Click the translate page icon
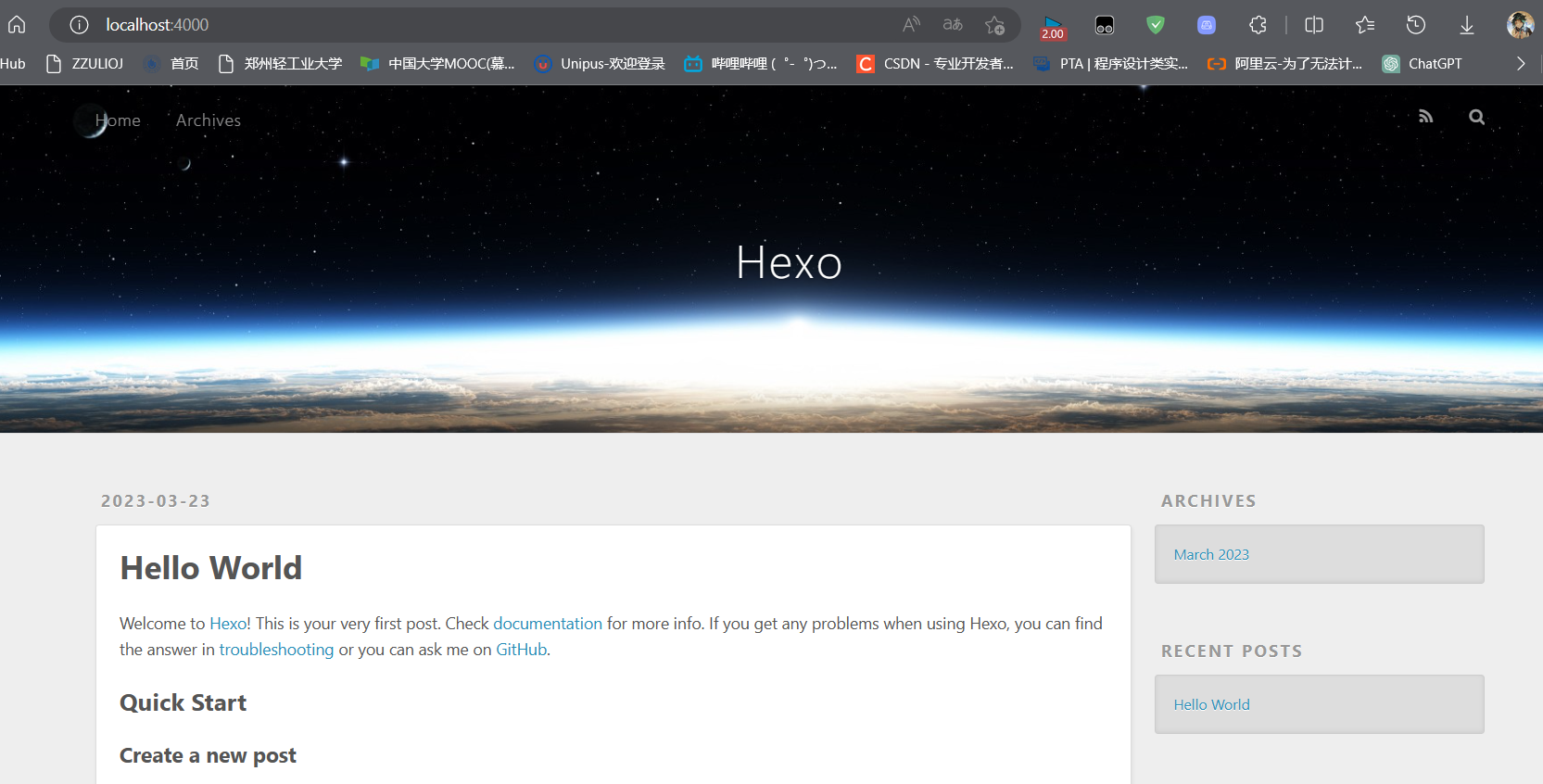The width and height of the screenshot is (1543, 784). point(953,25)
